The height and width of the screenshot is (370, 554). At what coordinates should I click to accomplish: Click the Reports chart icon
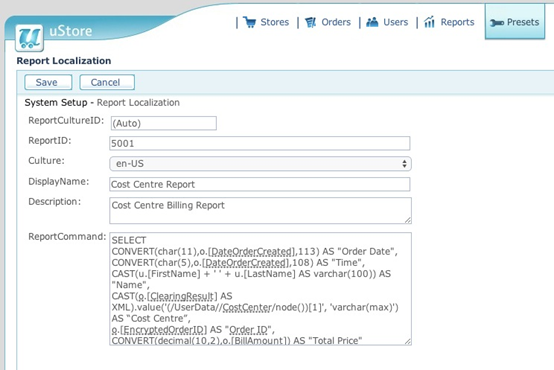[x=429, y=22]
